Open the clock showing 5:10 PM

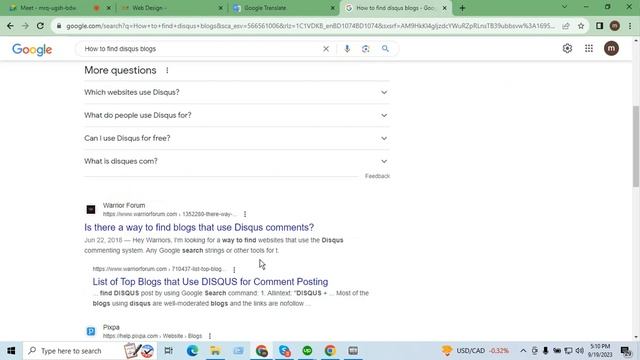pyautogui.click(x=600, y=351)
